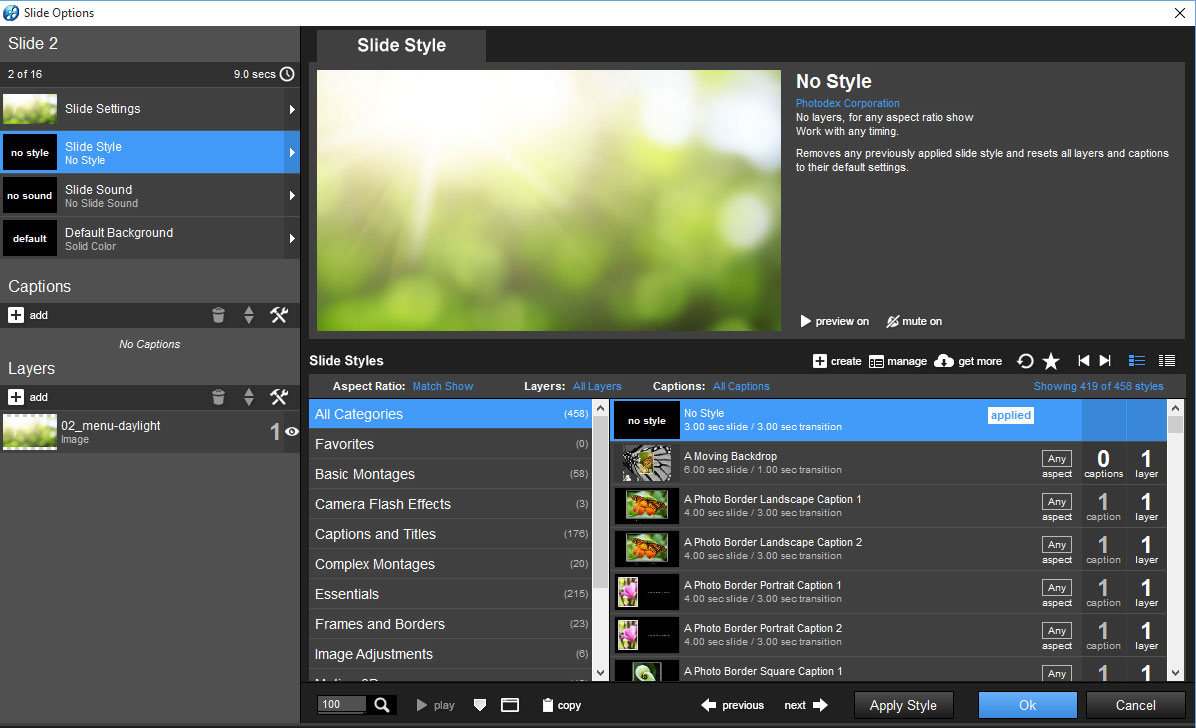The width and height of the screenshot is (1196, 728).
Task: Expand Slide Settings arrow
Action: (292, 109)
